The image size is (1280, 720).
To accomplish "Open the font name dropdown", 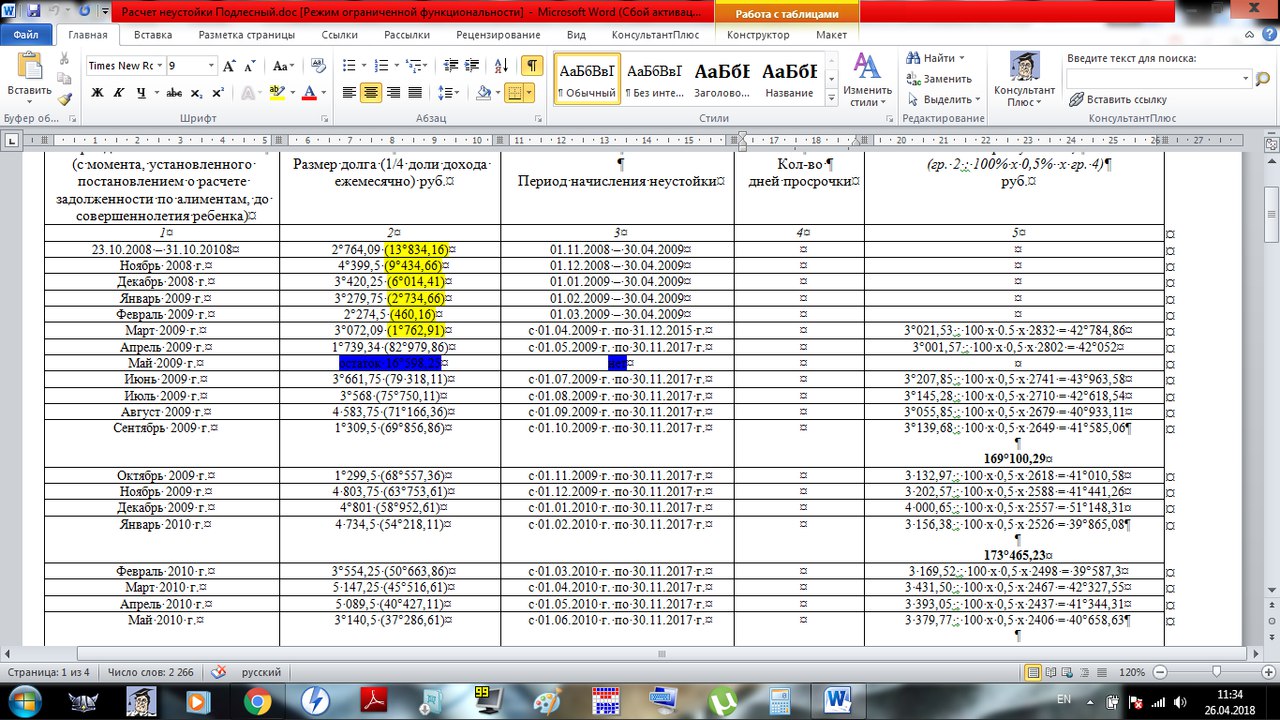I will click(158, 66).
